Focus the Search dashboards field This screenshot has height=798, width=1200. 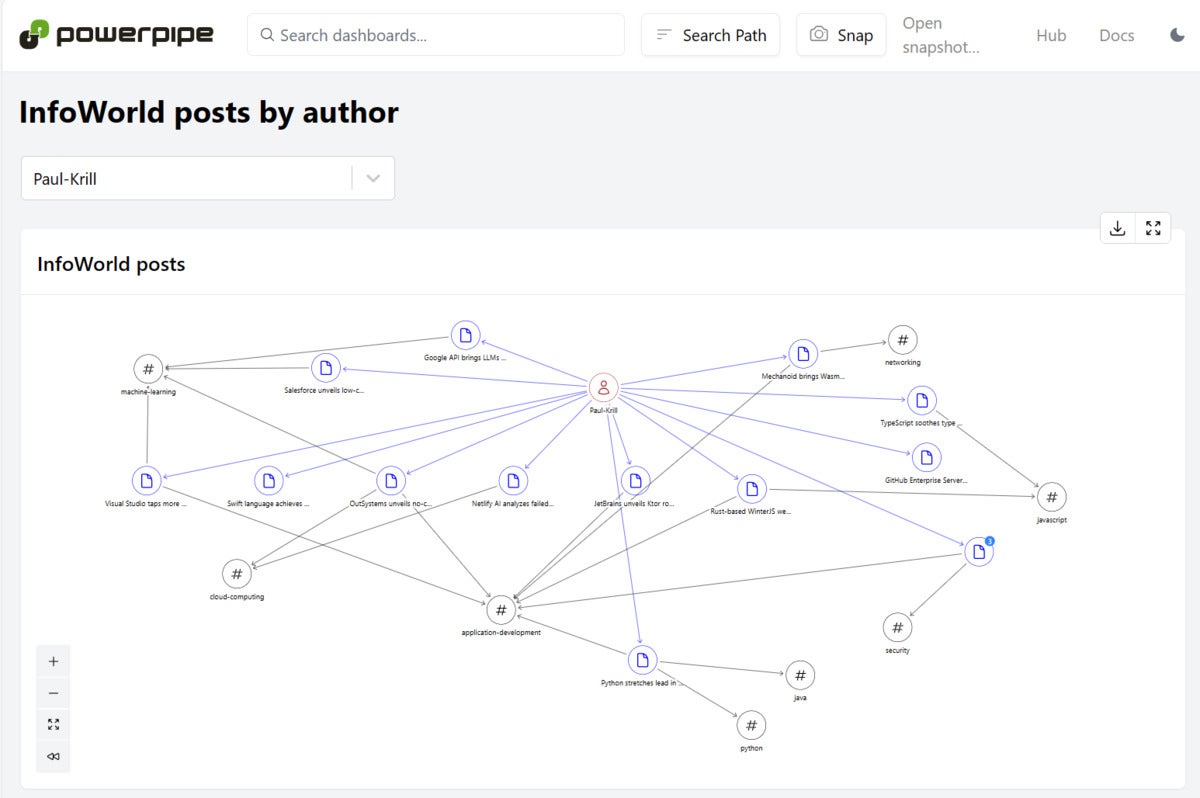(436, 35)
